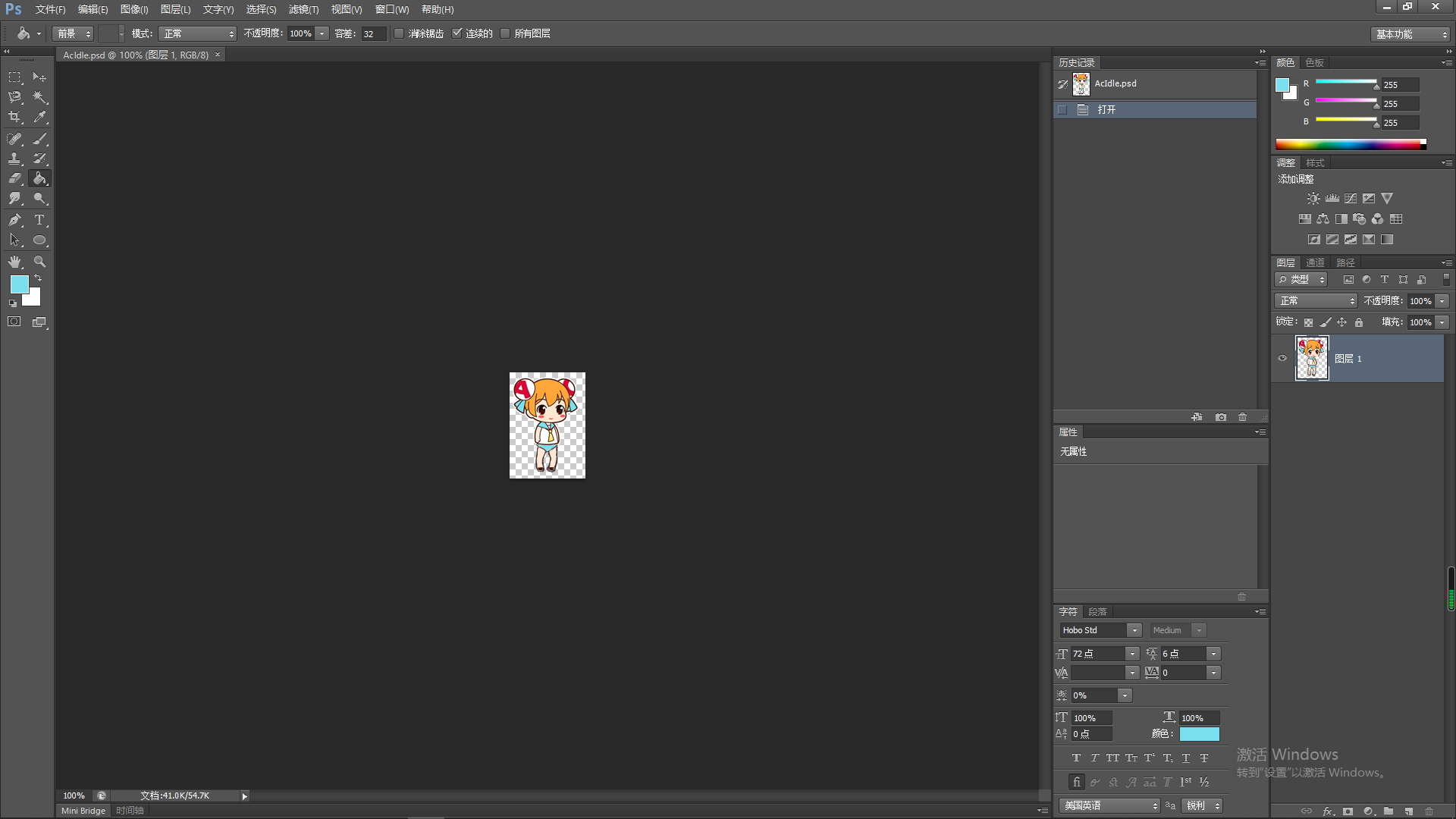The image size is (1456, 819).
Task: Select the Horizontal Type tool
Action: pos(39,220)
